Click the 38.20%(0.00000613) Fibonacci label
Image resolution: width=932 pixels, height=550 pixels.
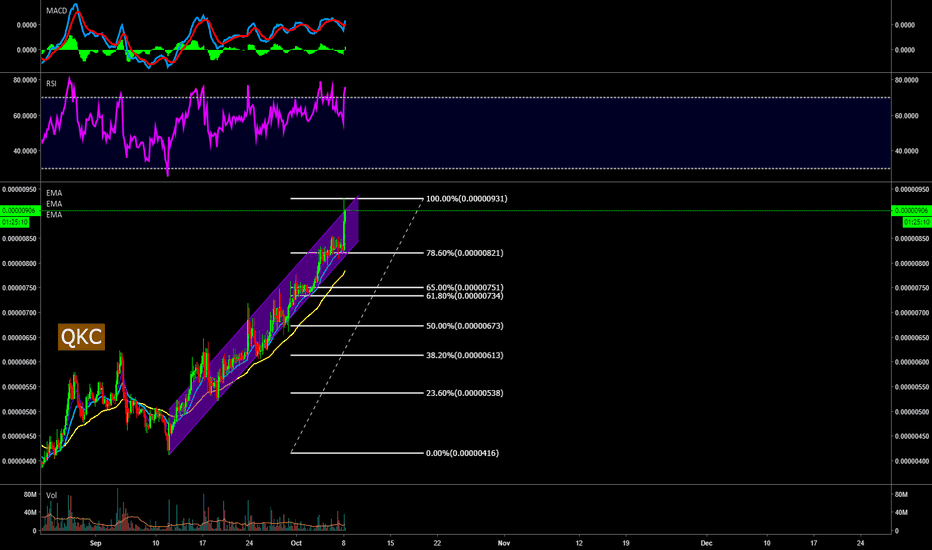point(464,355)
